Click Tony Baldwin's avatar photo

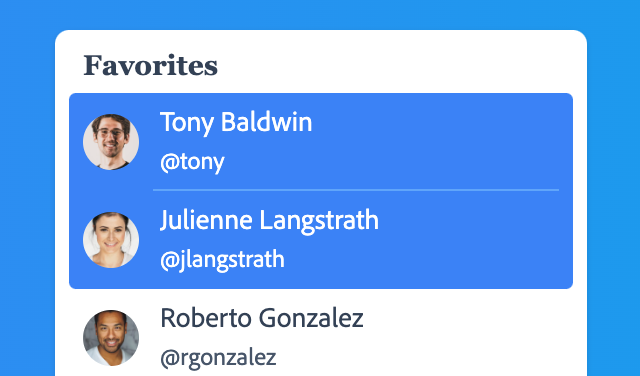click(111, 142)
